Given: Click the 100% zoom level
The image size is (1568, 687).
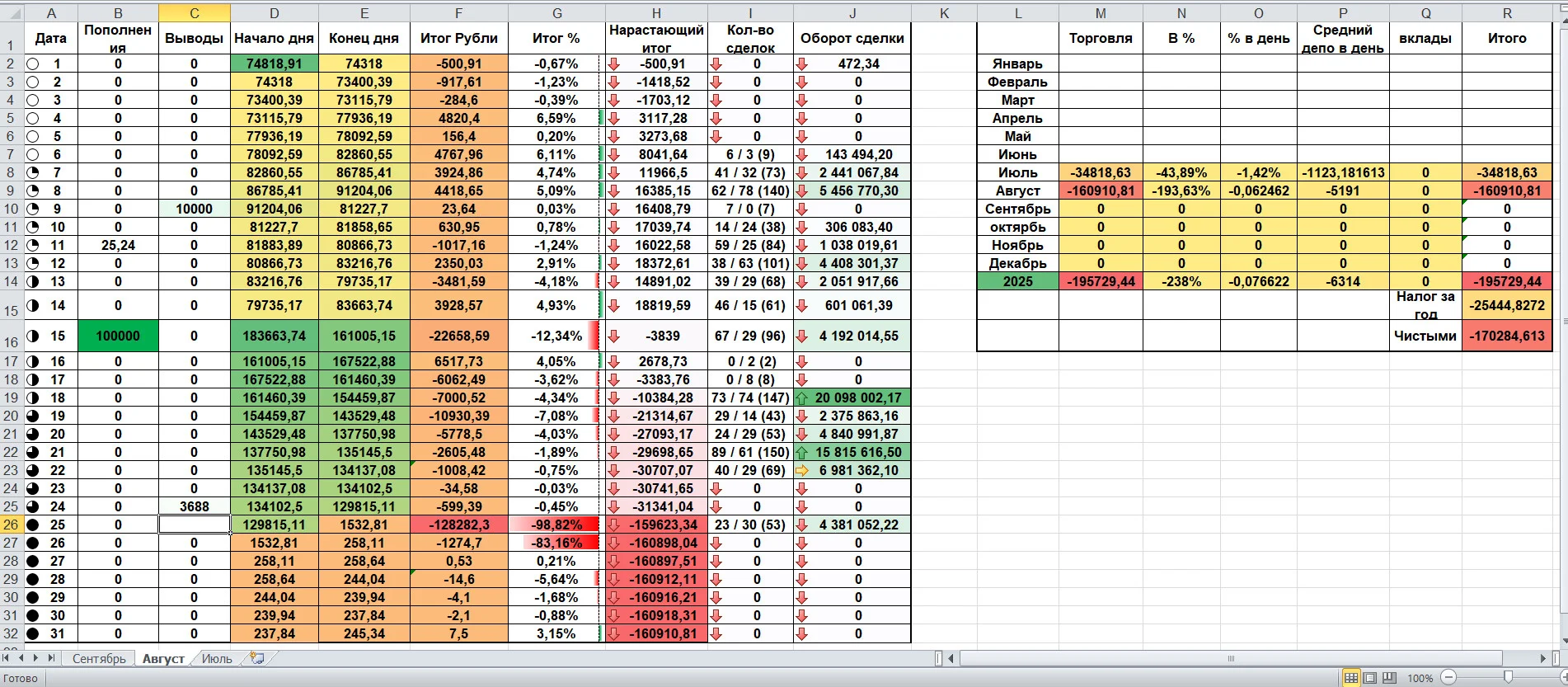Looking at the screenshot, I should coord(1420,679).
